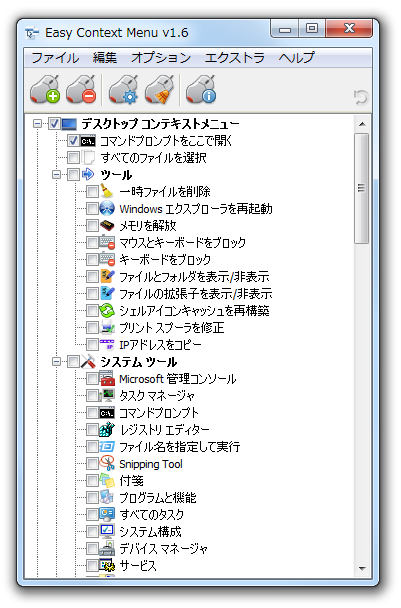Click the monitor graph icon beside タスク マネージャ

coord(107,396)
